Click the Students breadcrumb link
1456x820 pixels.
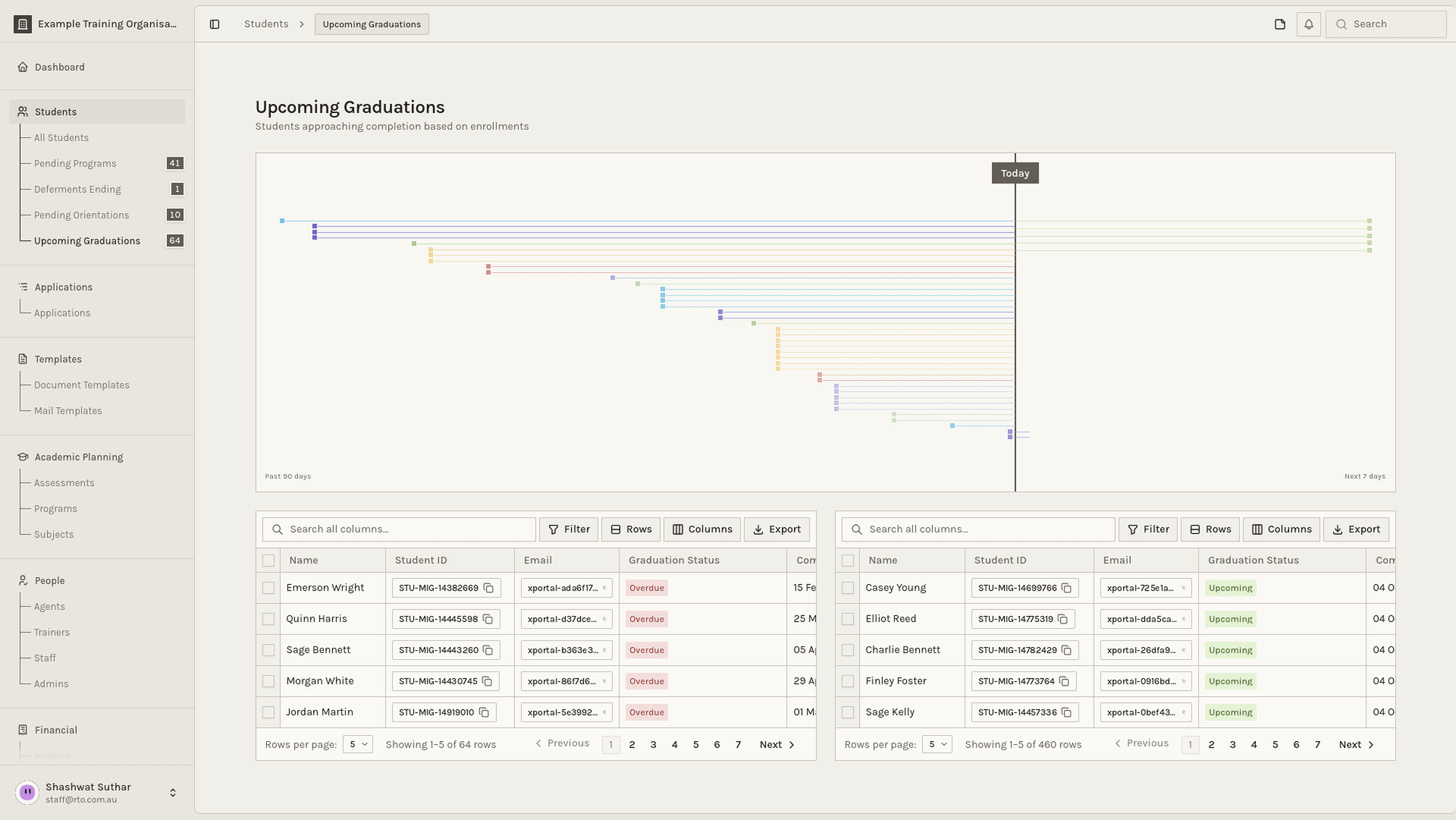(266, 24)
